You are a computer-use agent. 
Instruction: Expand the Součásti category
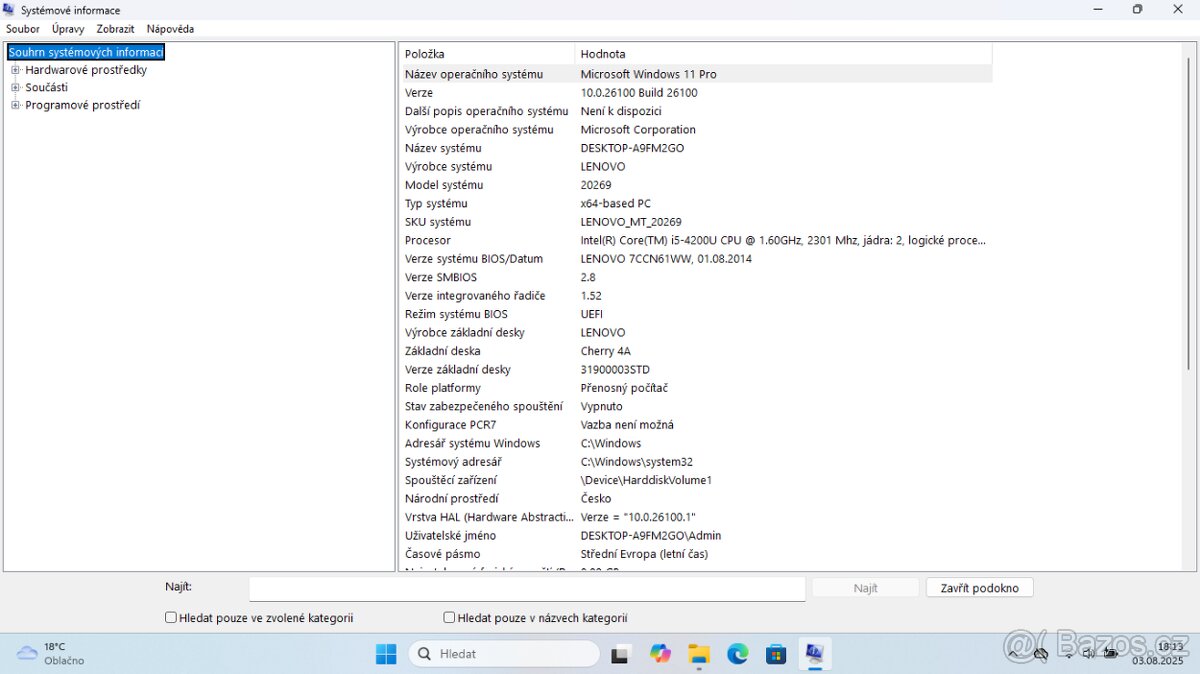(x=14, y=87)
